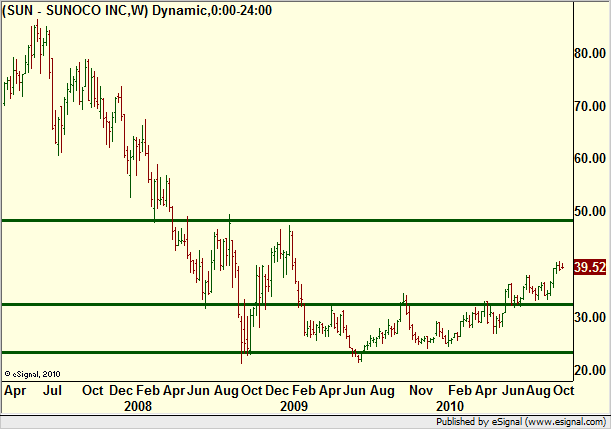Click the 2008 year label

point(138,406)
